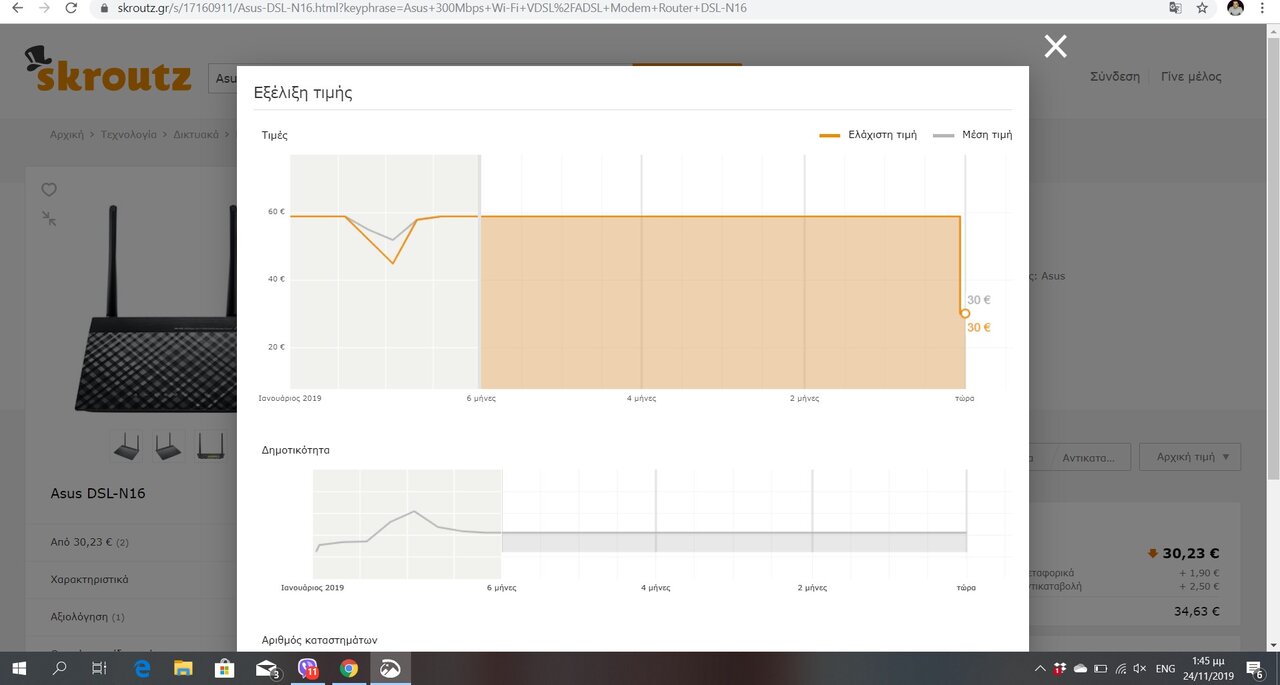Click the 2 μήνες marker on price chart

click(x=804, y=398)
